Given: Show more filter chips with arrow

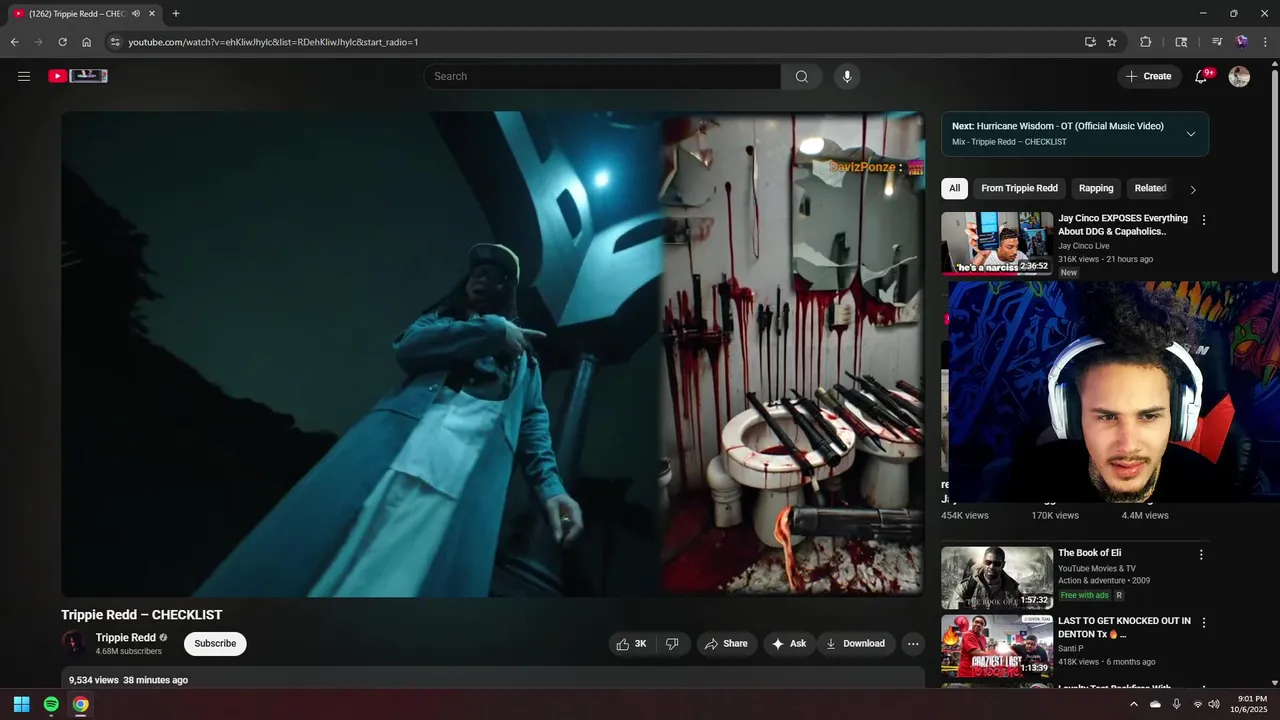Looking at the screenshot, I should click(x=1192, y=189).
